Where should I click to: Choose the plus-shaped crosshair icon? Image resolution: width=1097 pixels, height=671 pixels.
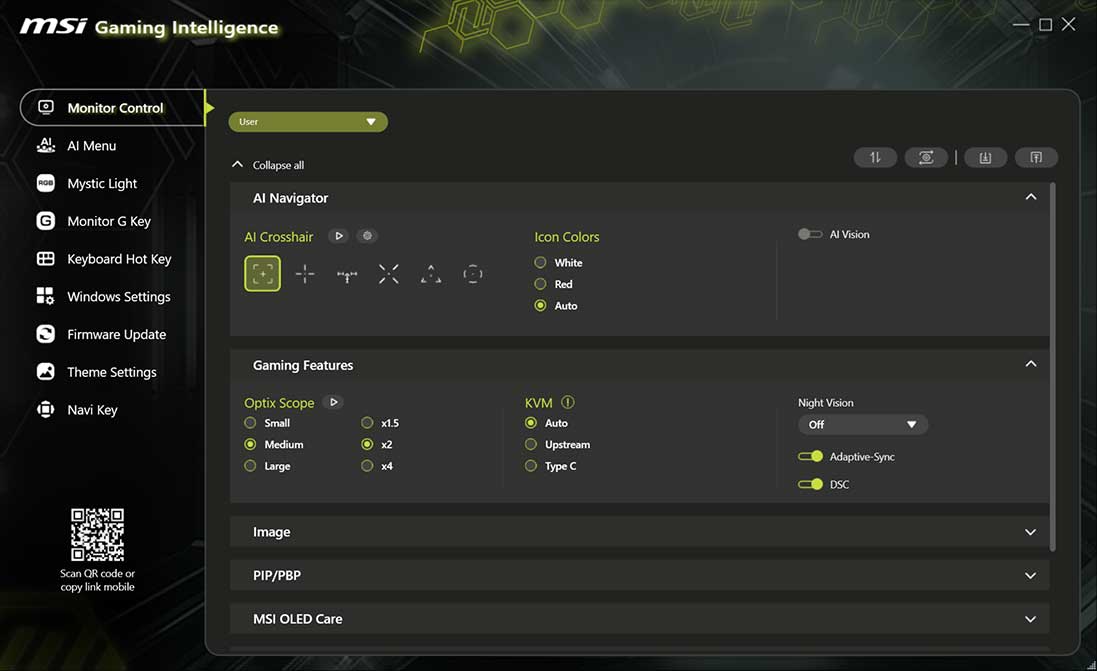(x=305, y=274)
